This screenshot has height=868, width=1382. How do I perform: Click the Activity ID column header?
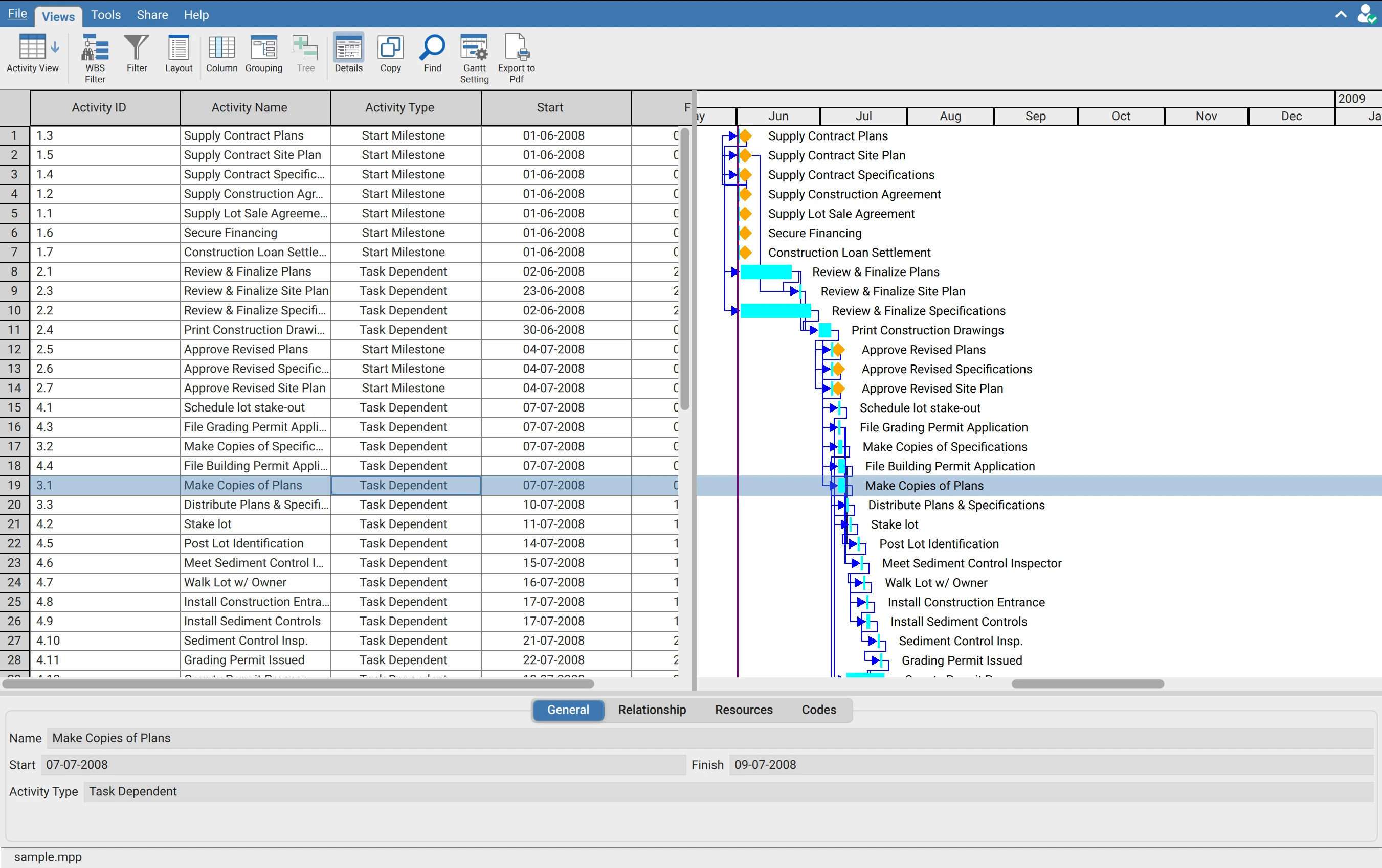105,107
